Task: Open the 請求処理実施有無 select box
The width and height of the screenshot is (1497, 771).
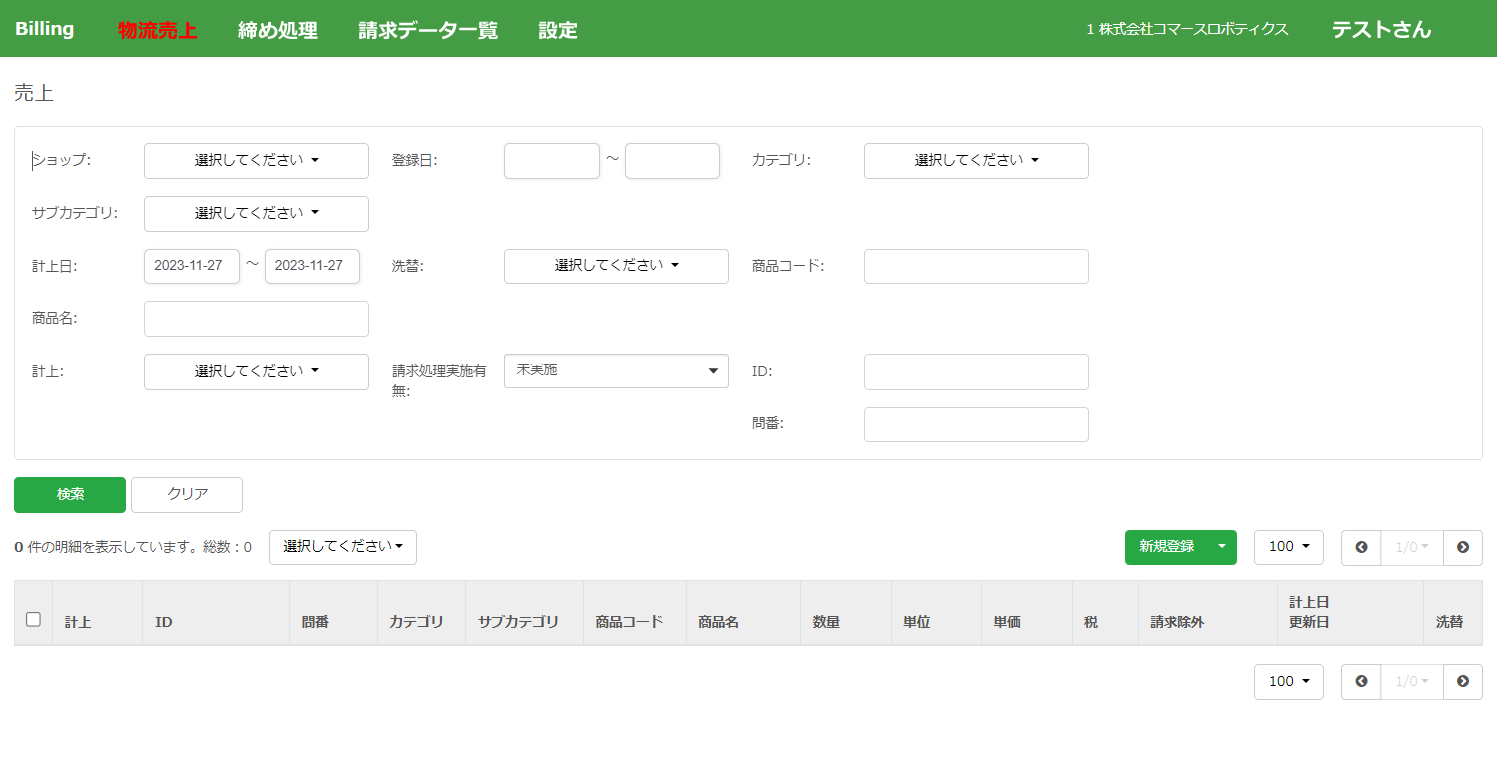Action: click(616, 371)
